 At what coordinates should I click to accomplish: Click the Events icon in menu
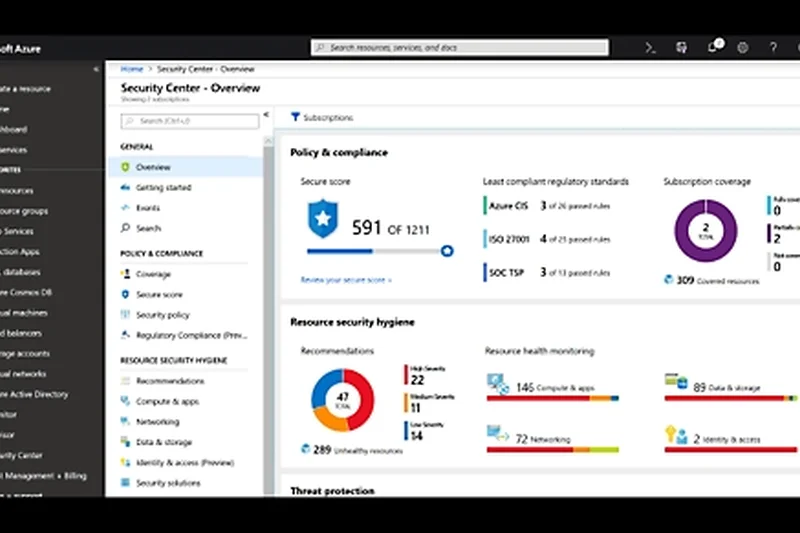[126, 208]
